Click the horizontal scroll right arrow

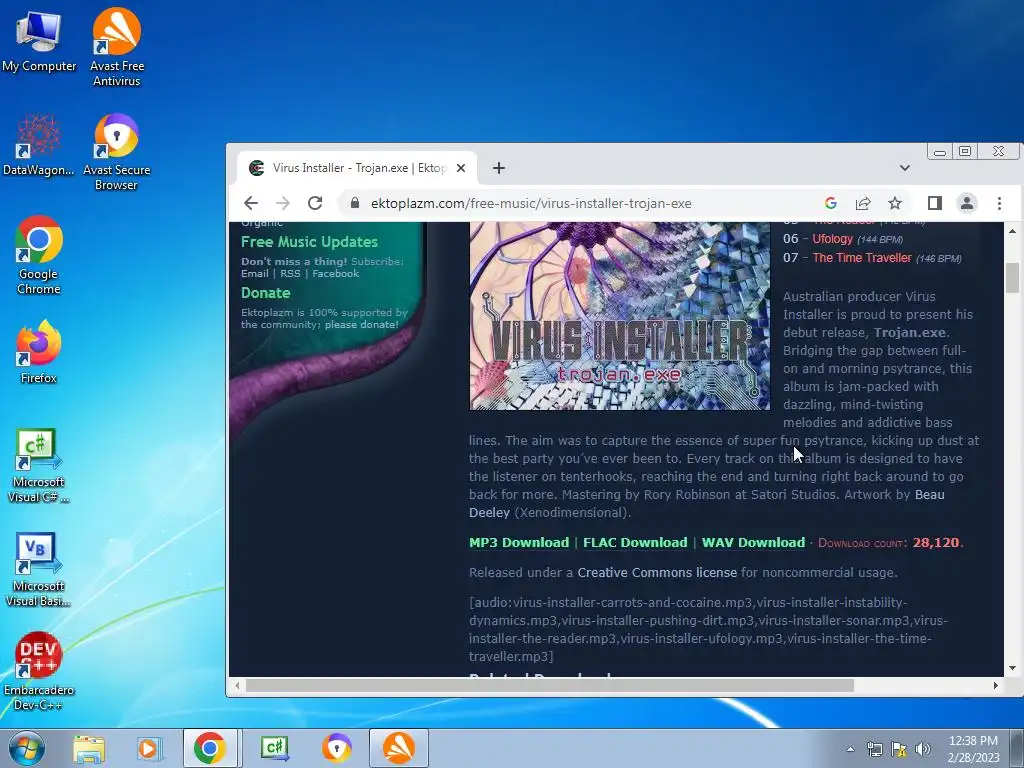[x=995, y=686]
